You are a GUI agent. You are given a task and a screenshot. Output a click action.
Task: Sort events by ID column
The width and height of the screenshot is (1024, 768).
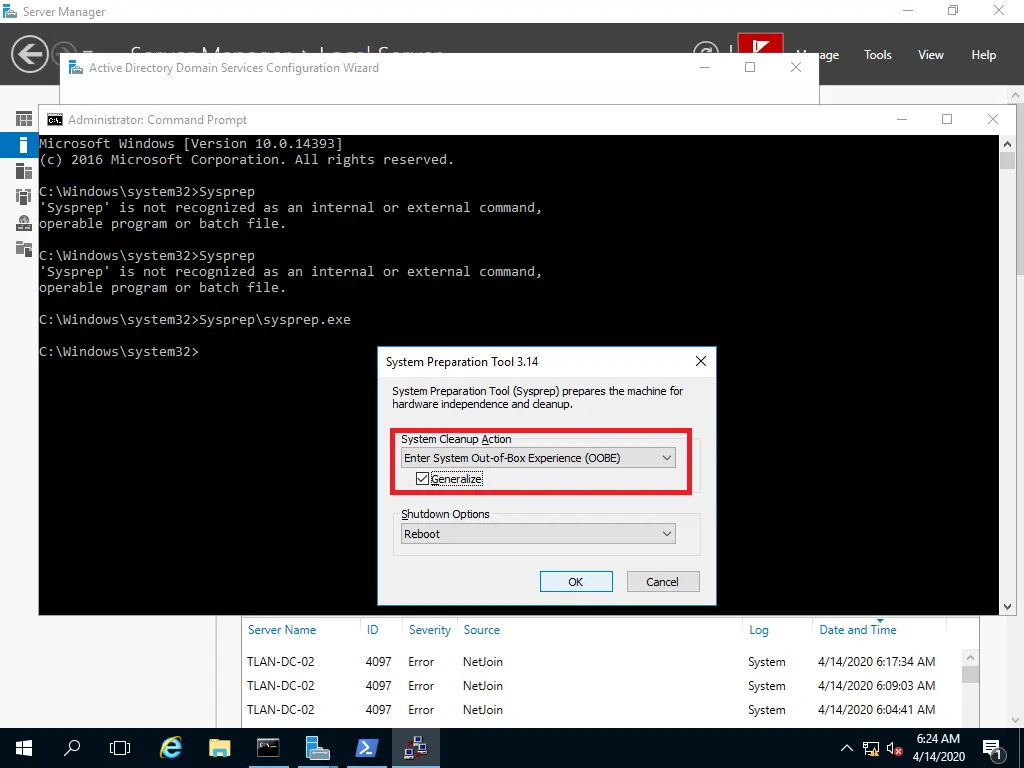372,630
